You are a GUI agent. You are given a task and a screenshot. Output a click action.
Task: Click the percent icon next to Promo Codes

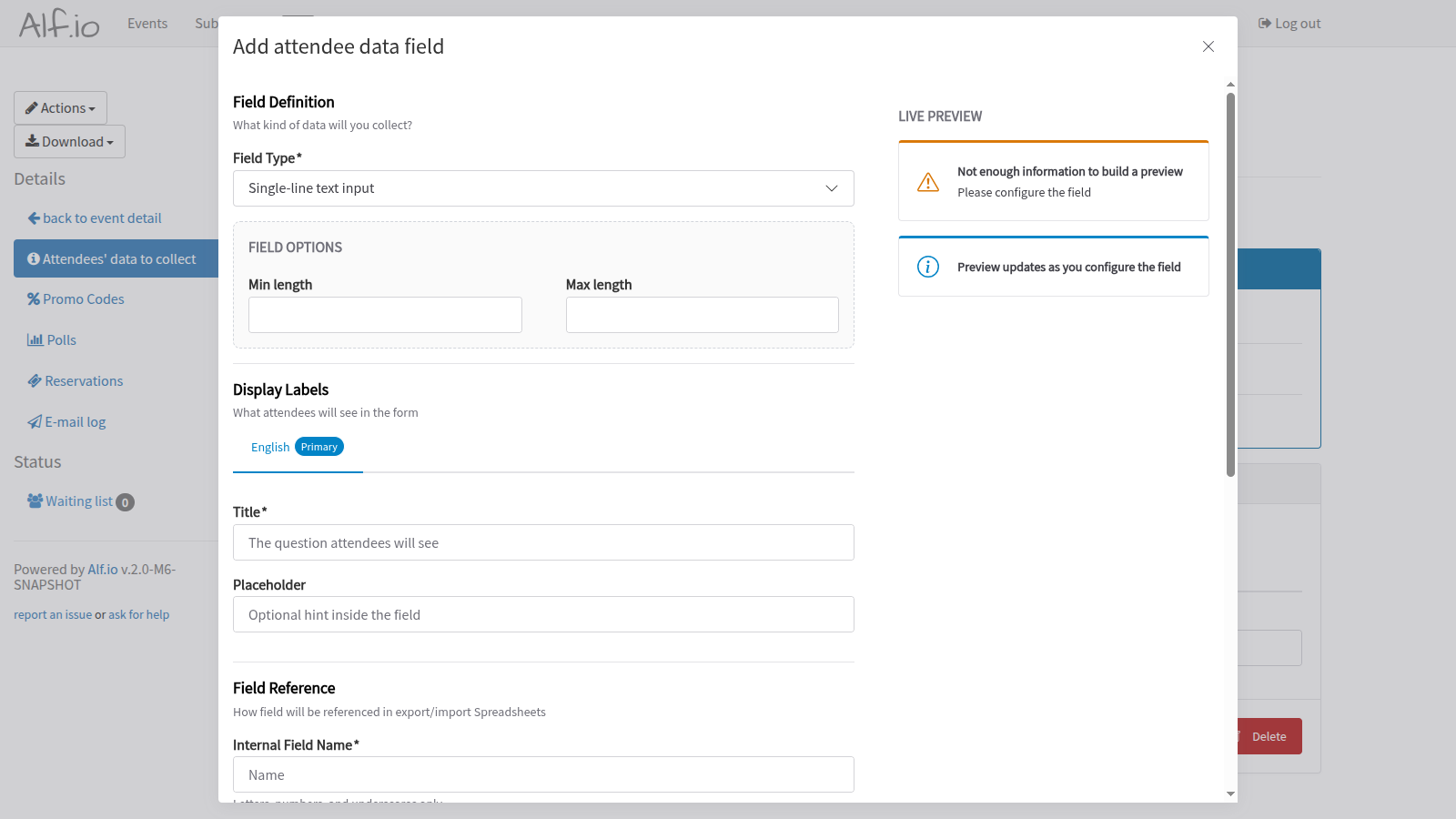pyautogui.click(x=33, y=298)
